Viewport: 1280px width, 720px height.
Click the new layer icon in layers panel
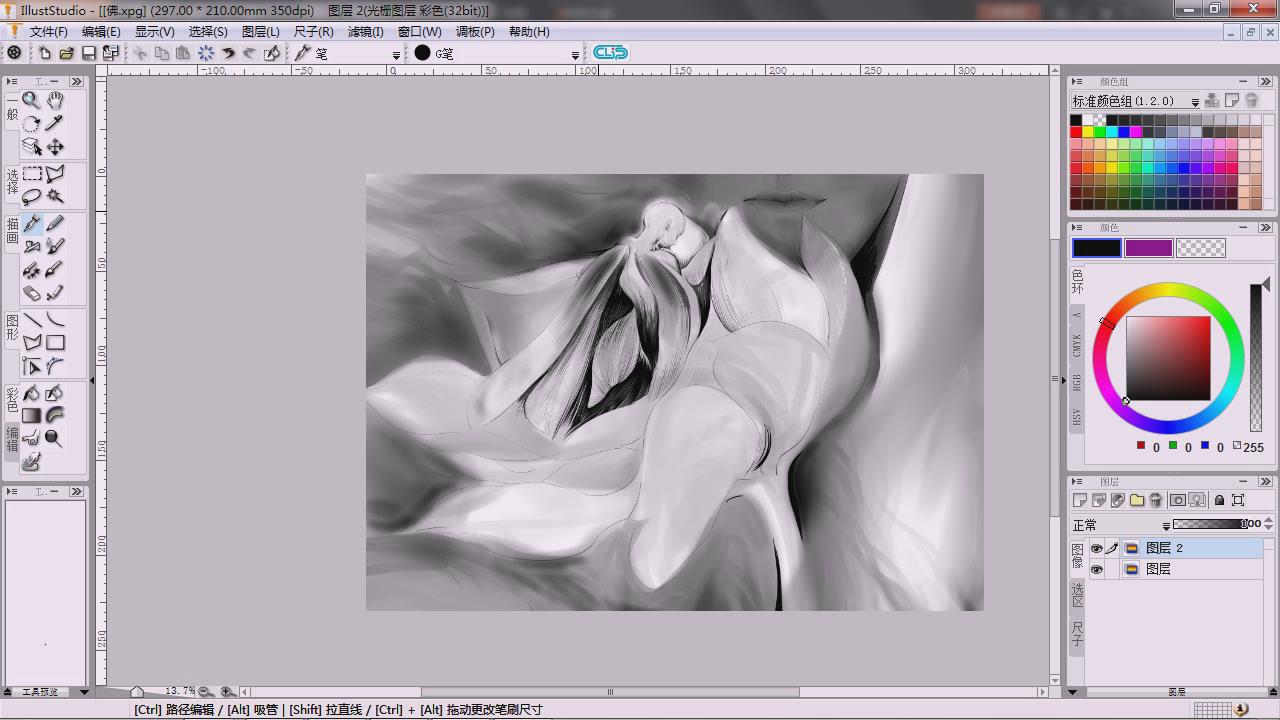(x=1080, y=500)
